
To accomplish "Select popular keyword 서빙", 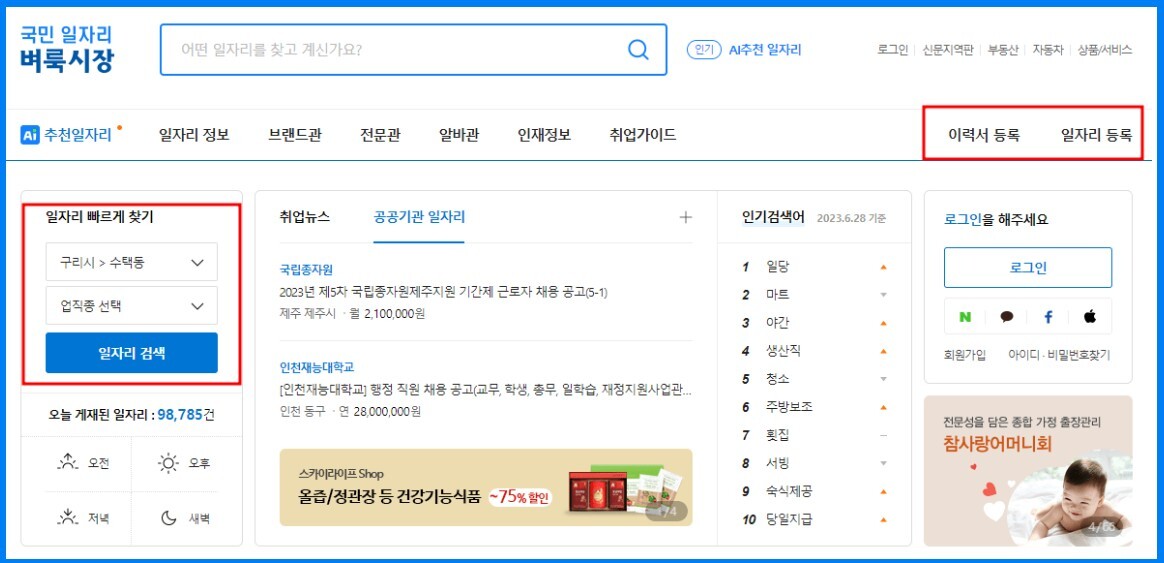I will 777,463.
